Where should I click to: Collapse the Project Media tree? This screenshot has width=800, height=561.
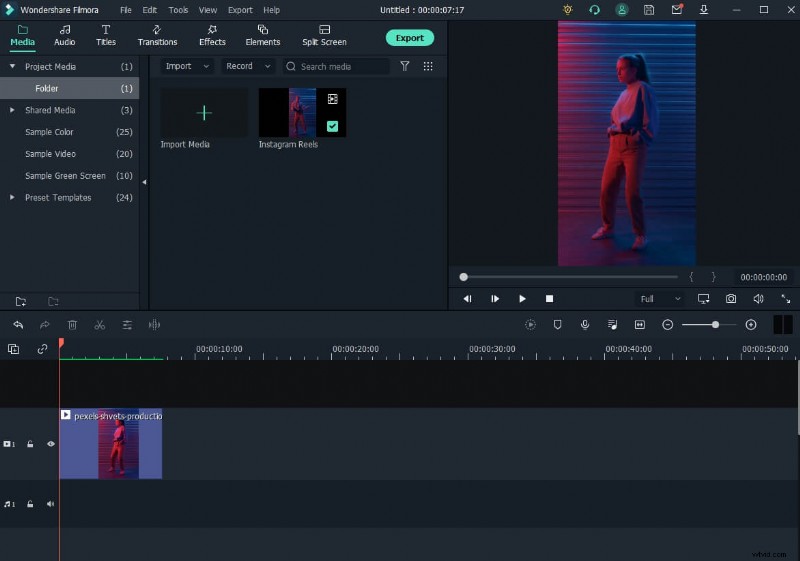pos(12,66)
